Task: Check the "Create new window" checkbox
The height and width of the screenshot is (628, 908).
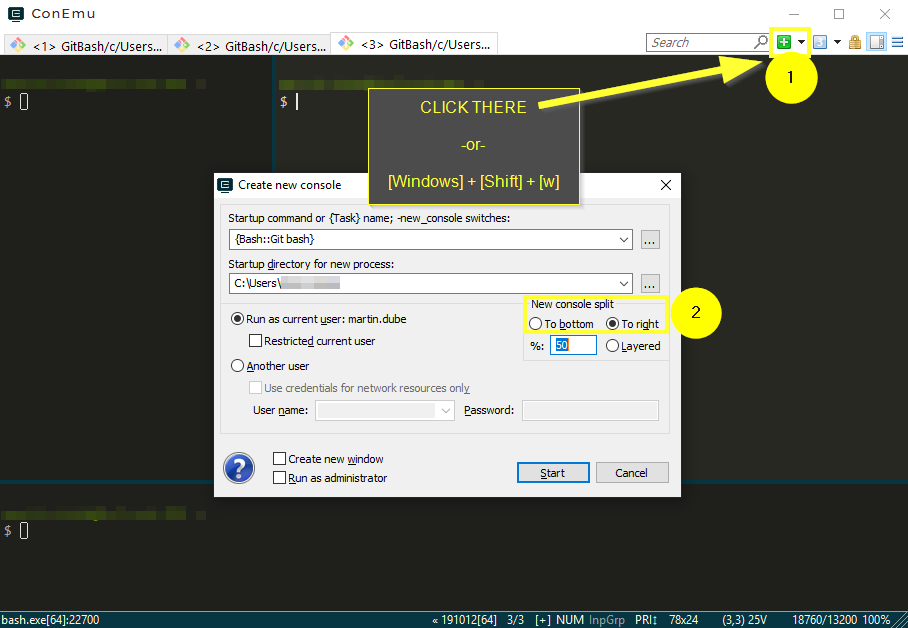Action: coord(279,460)
